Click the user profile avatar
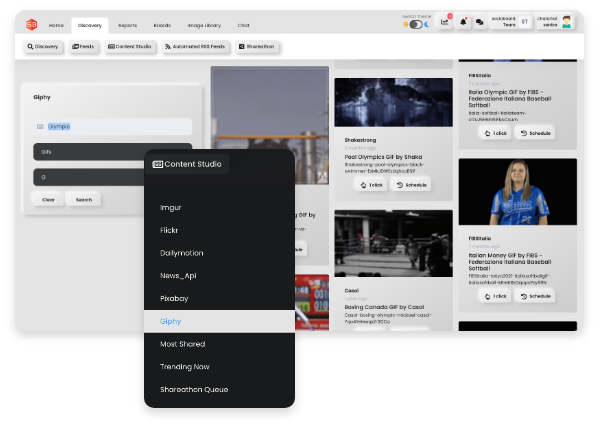599x428 pixels. click(x=567, y=22)
